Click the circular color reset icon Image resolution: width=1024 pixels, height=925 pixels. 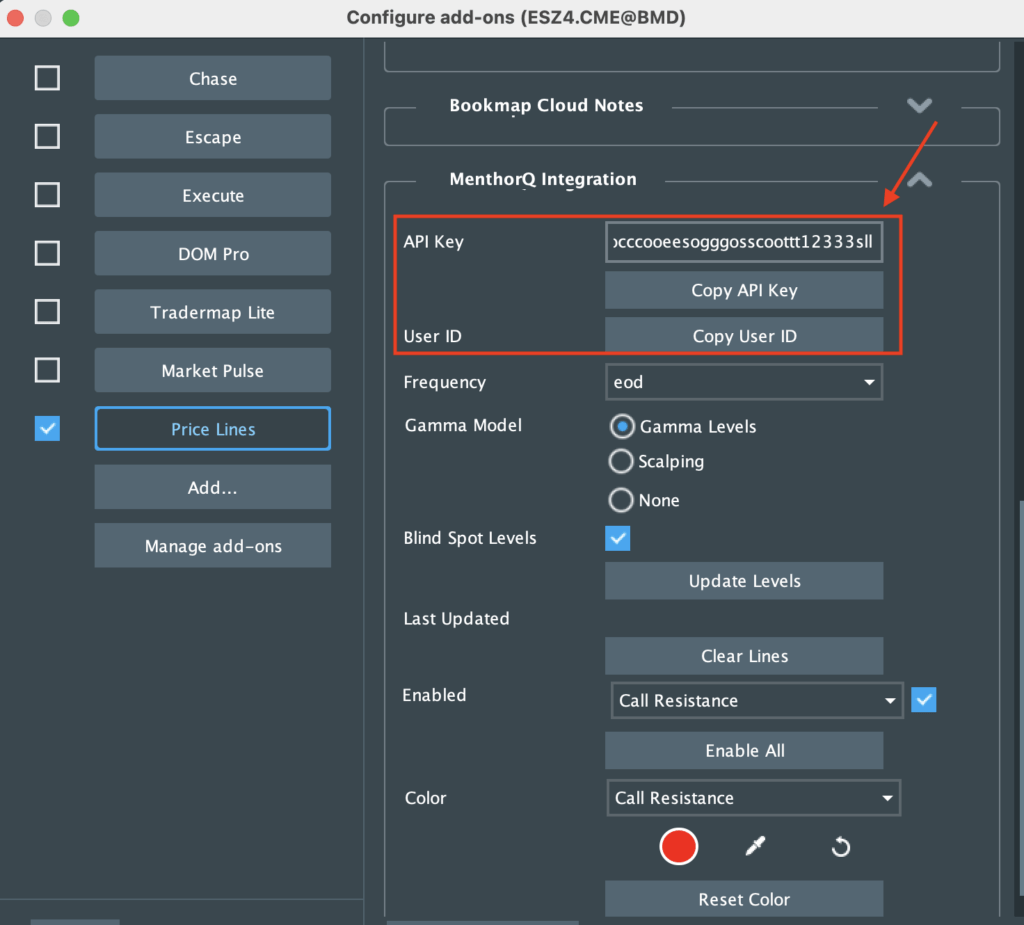pyautogui.click(x=840, y=846)
